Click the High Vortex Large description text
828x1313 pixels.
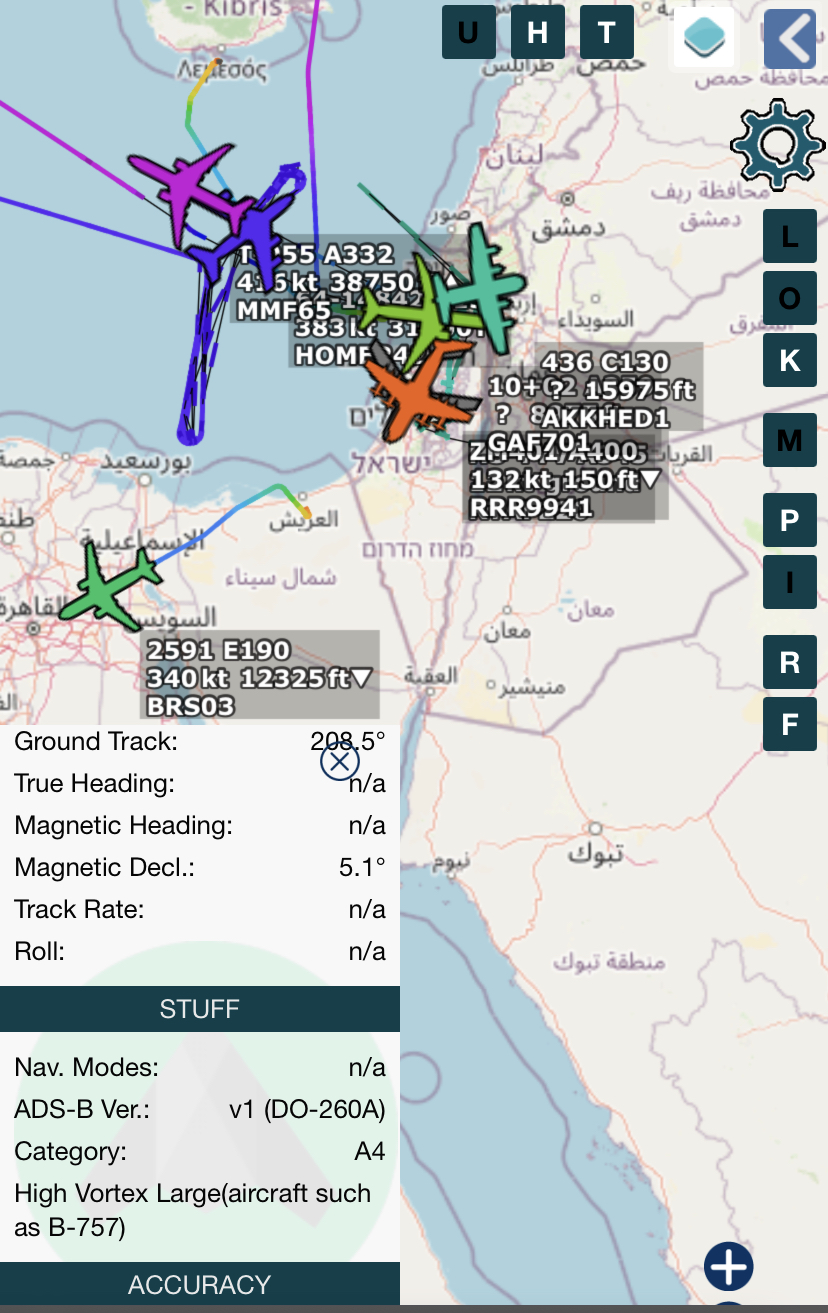coord(192,1210)
